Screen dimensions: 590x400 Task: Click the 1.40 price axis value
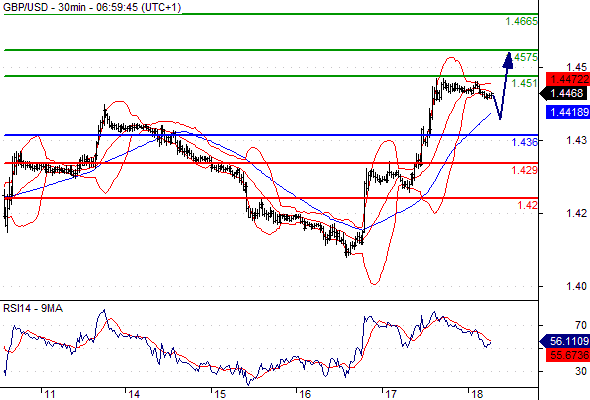[576, 286]
